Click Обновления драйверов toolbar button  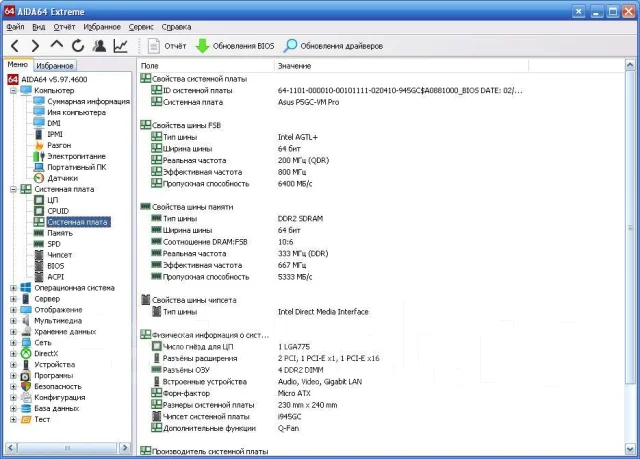point(333,46)
